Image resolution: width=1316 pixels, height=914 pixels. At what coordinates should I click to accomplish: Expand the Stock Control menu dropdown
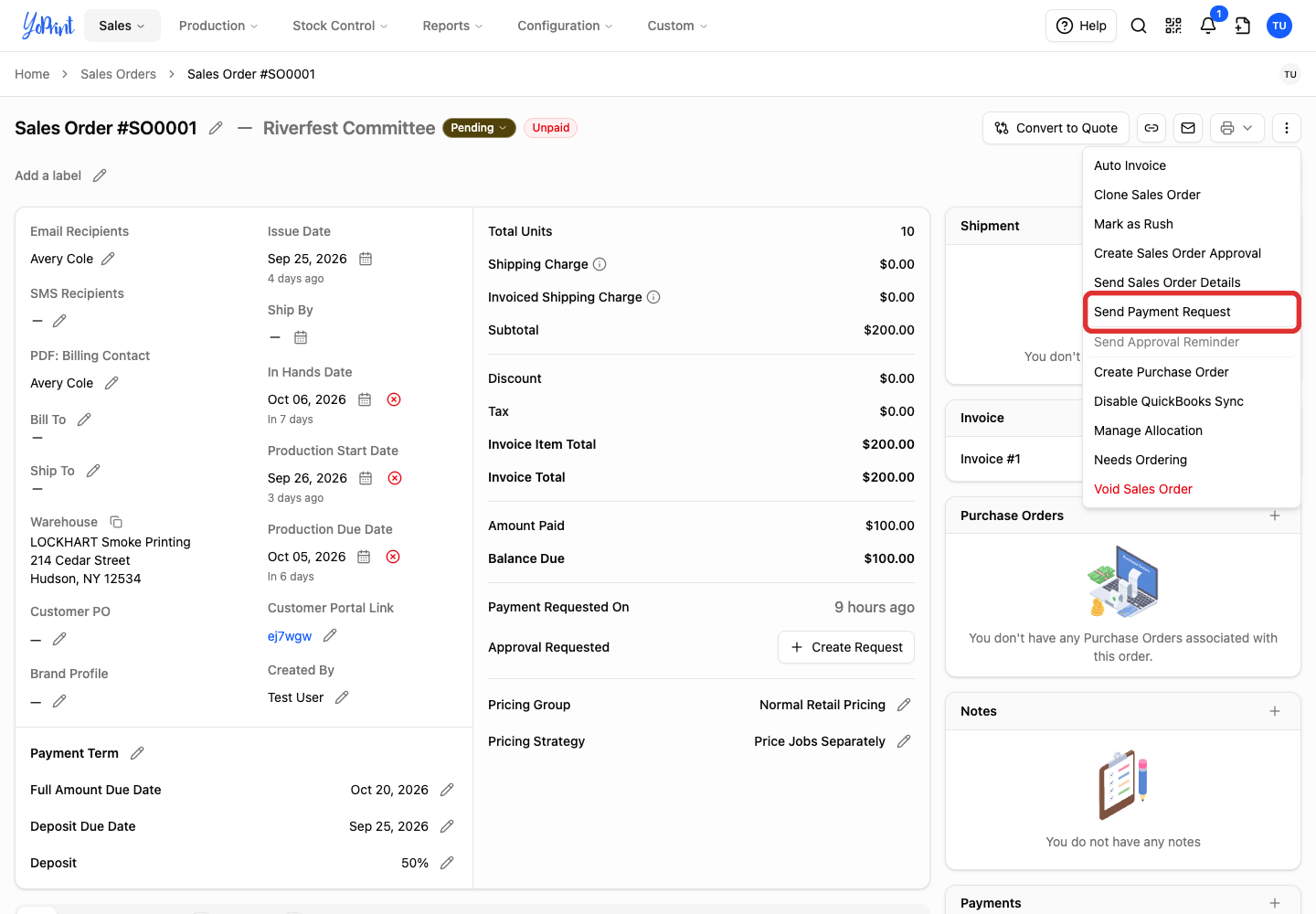tap(340, 26)
